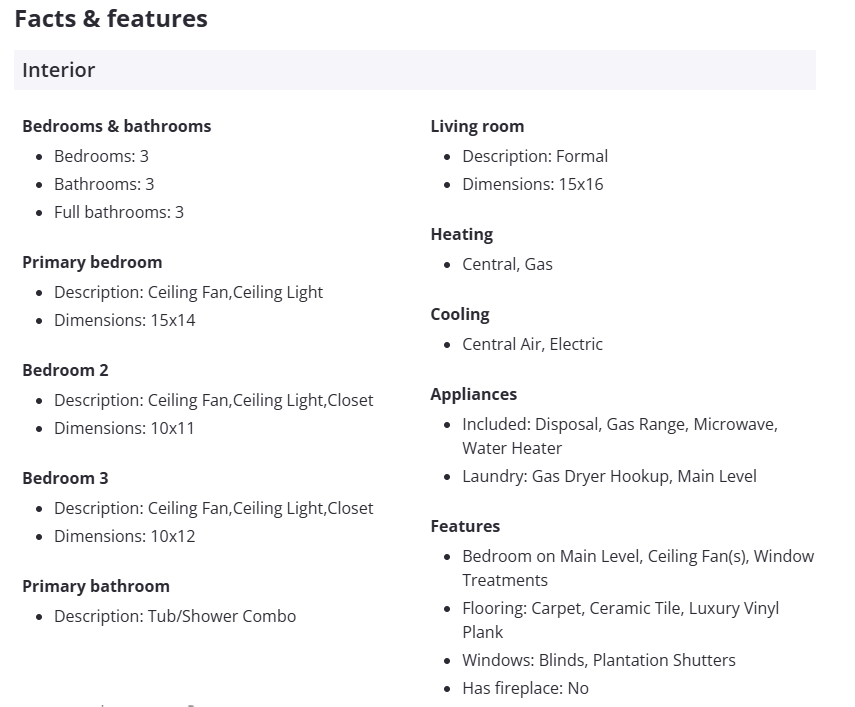This screenshot has width=855, height=707.
Task: Select Bedroom 2 Dimensions: 10x11 item
Action: pos(125,428)
